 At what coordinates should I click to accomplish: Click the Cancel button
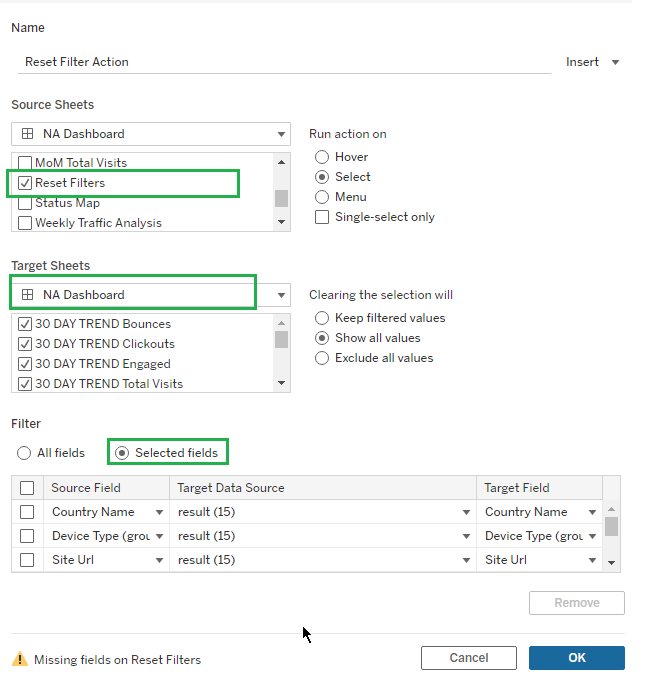click(x=468, y=658)
